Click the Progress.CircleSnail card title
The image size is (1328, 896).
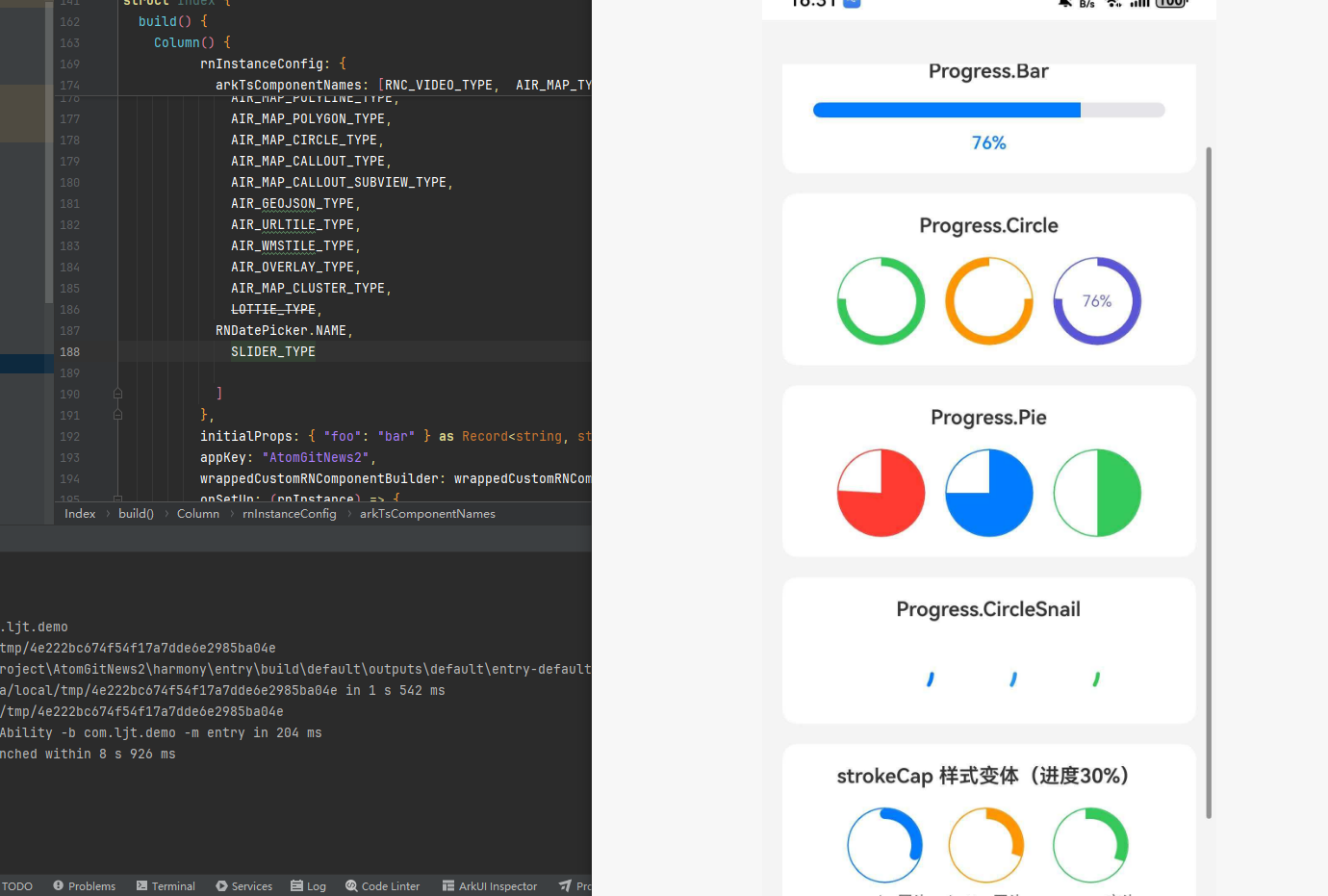(988, 609)
